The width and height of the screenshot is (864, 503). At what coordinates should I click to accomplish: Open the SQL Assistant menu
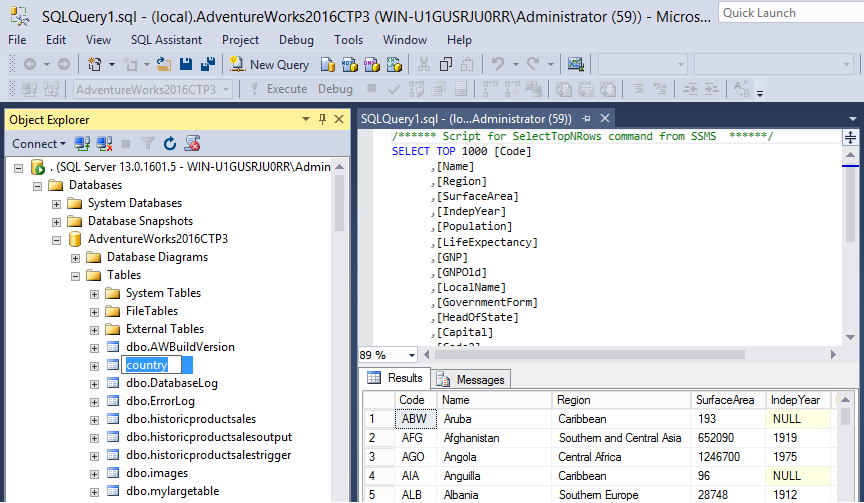tap(166, 40)
